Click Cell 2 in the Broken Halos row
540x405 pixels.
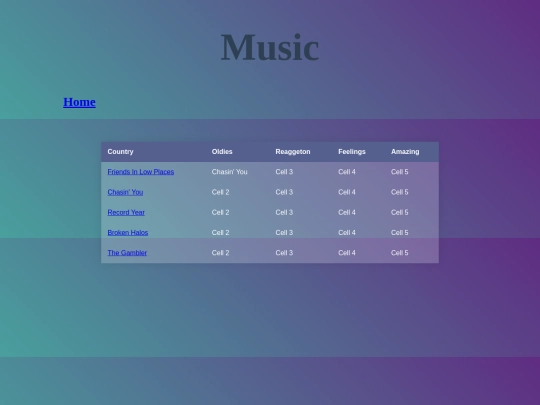[220, 233]
